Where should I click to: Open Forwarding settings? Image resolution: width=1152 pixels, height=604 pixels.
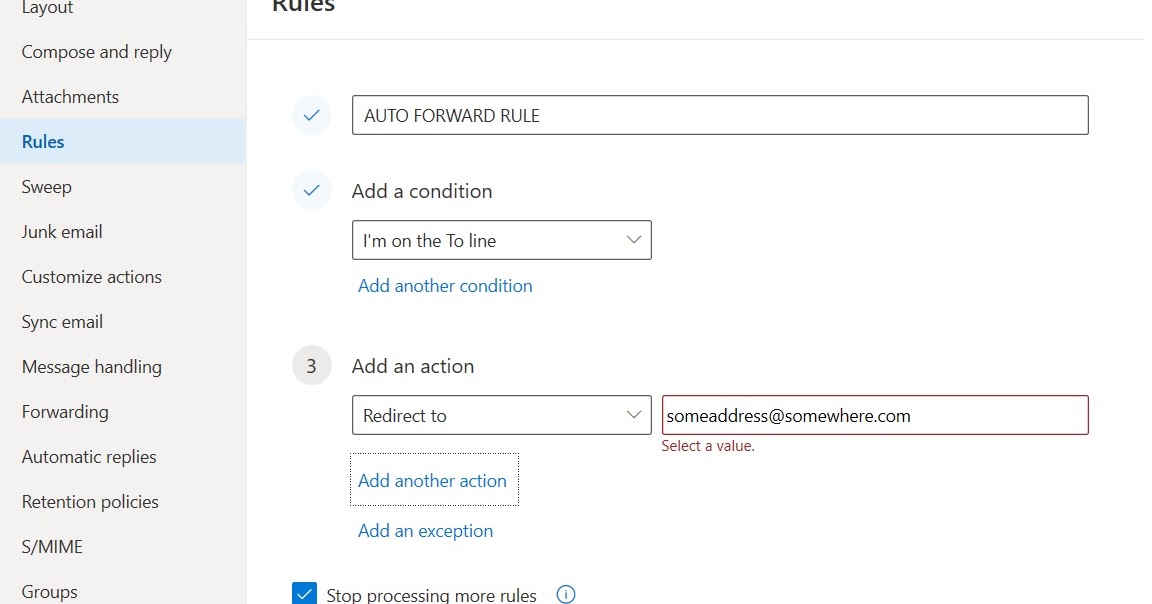click(x=64, y=411)
